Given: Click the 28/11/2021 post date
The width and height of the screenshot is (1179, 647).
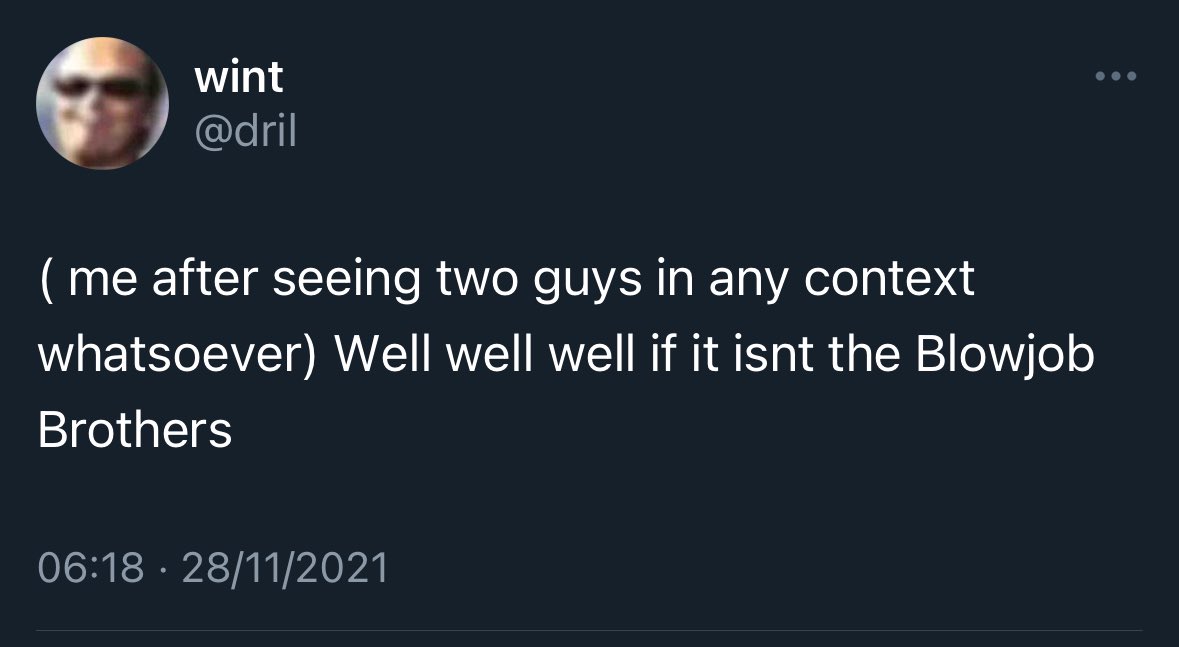Looking at the screenshot, I should click(x=287, y=568).
